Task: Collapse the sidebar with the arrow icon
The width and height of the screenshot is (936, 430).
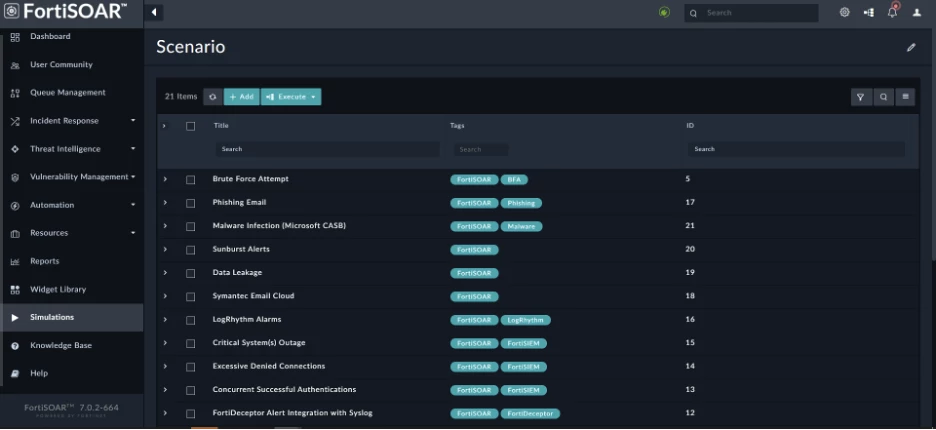Action: click(153, 13)
